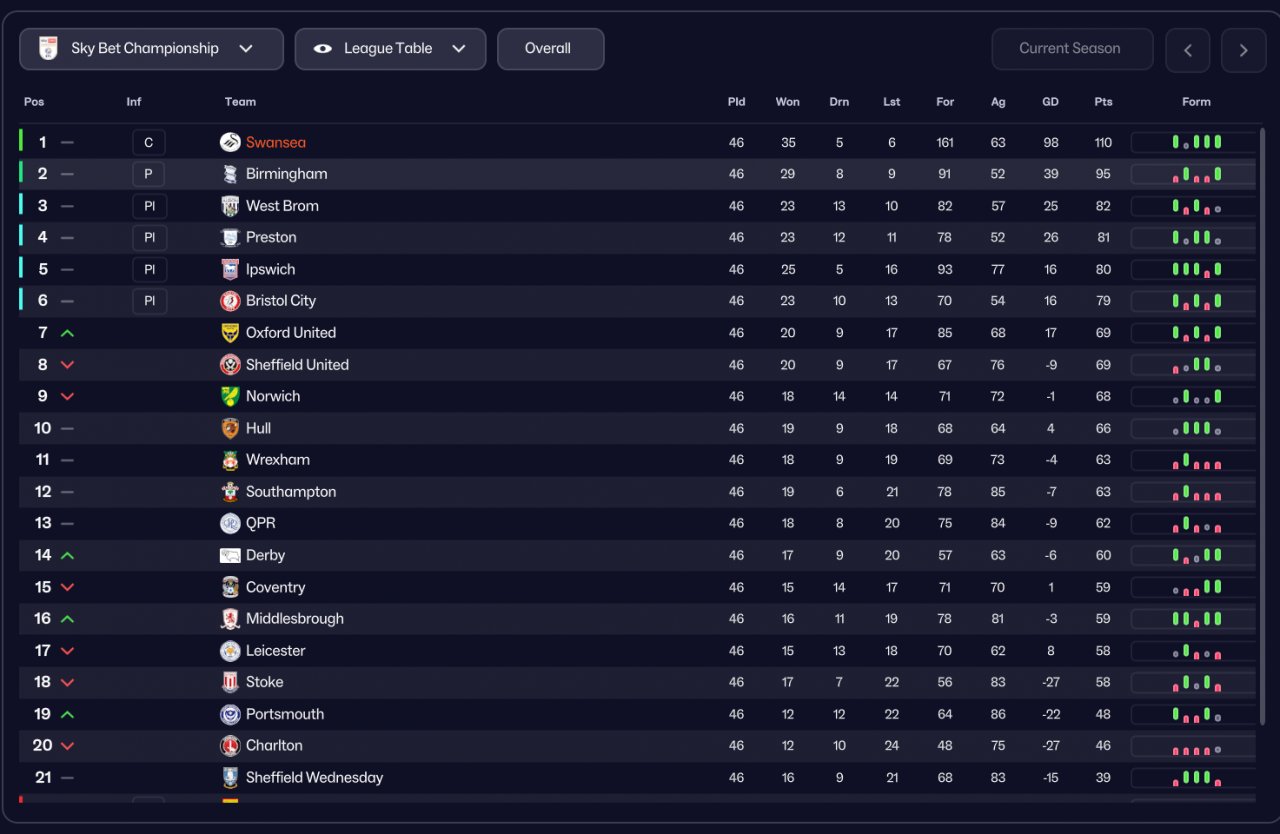Click the champion 'C' info badge
1280x834 pixels.
click(x=149, y=143)
